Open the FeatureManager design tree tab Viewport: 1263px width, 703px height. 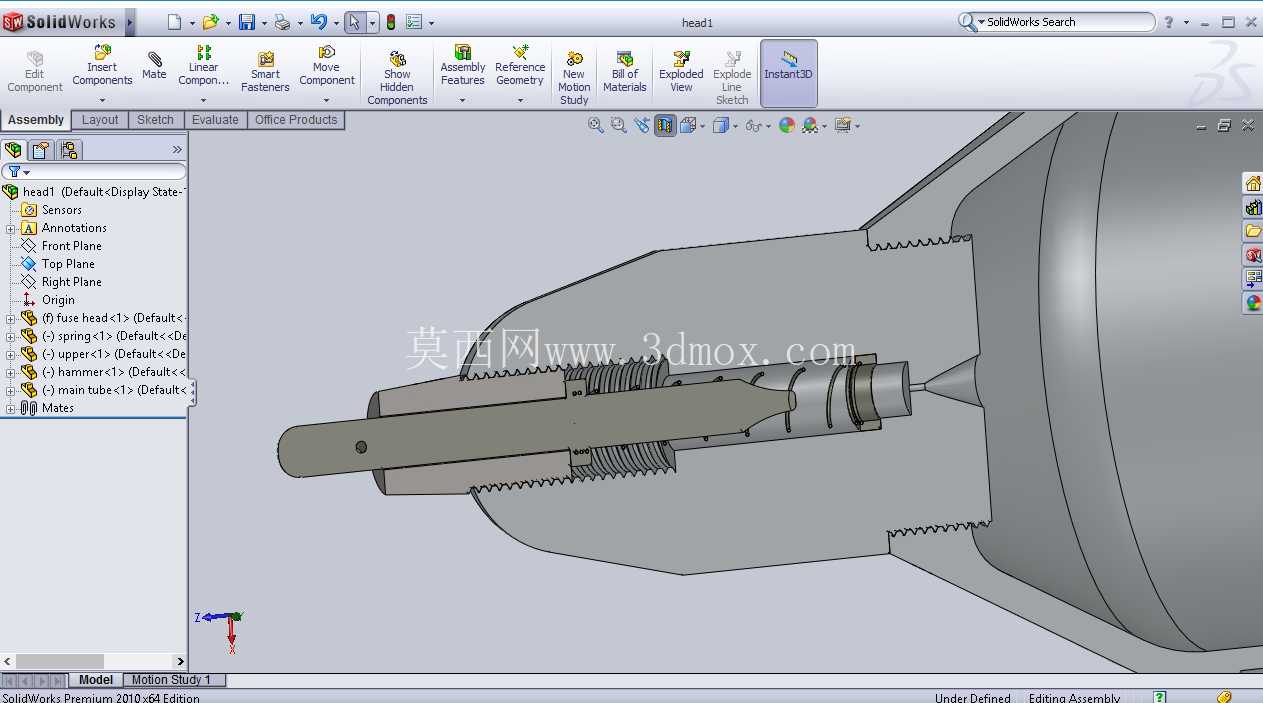(14, 150)
